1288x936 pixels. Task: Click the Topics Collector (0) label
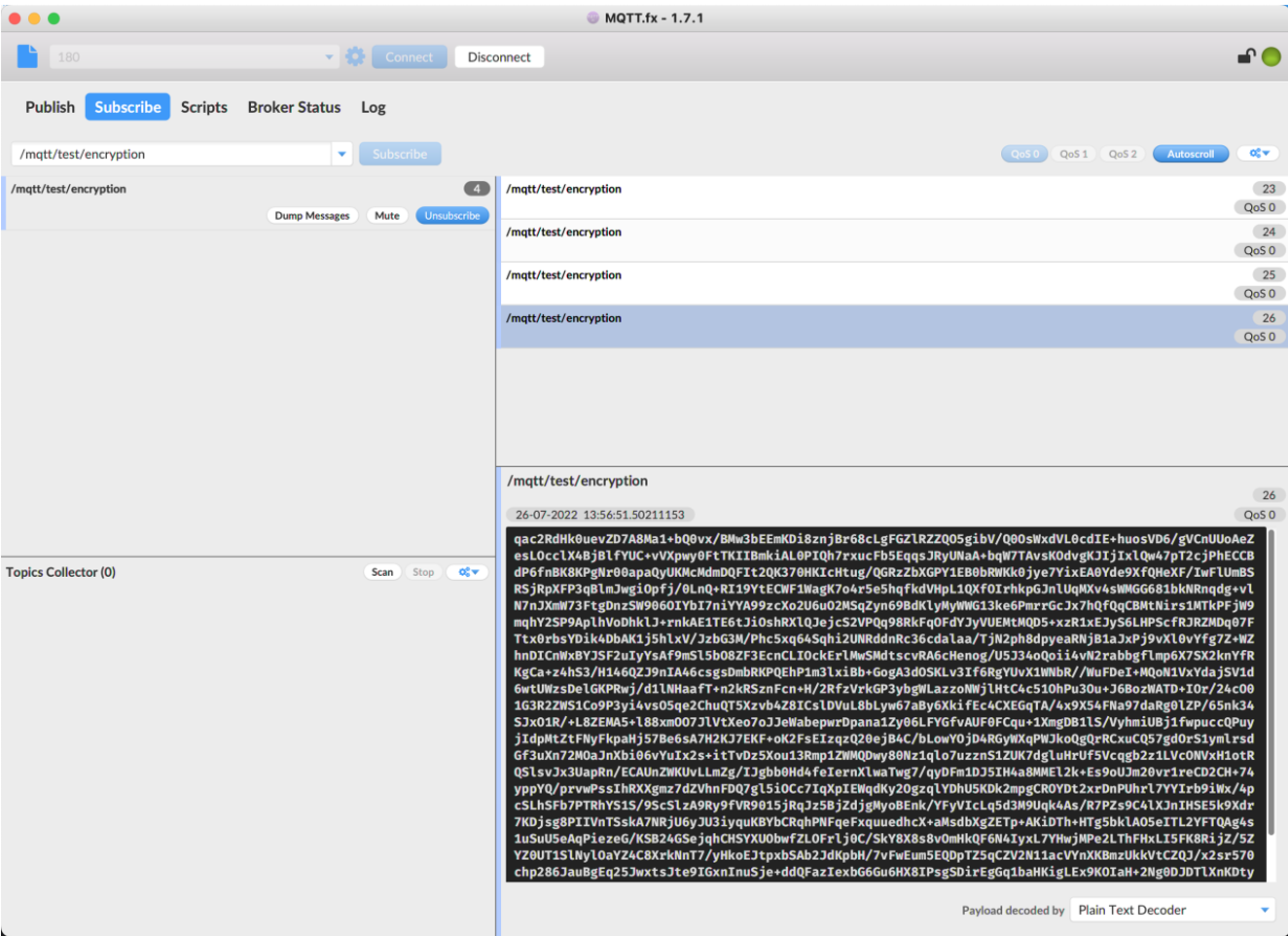click(x=60, y=572)
